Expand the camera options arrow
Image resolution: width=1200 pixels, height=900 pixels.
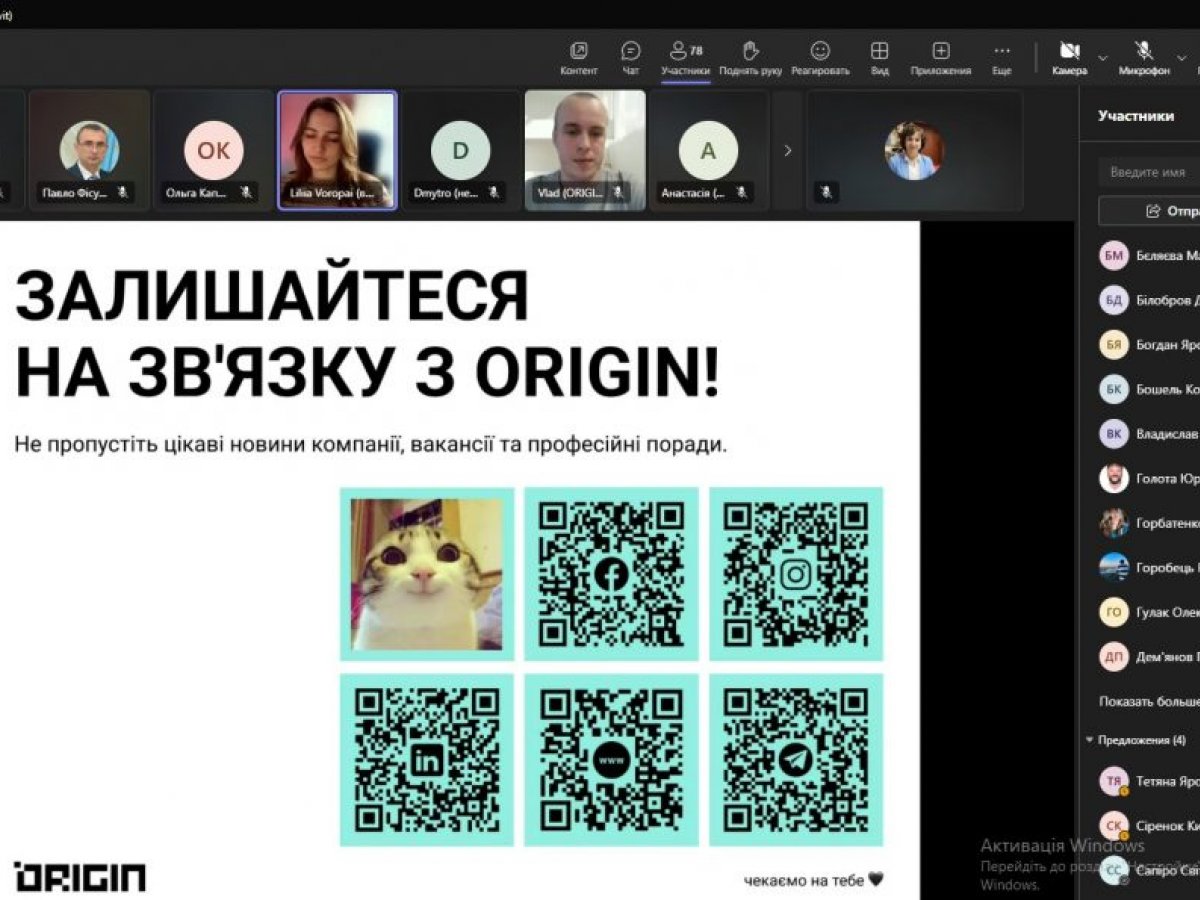1103,58
